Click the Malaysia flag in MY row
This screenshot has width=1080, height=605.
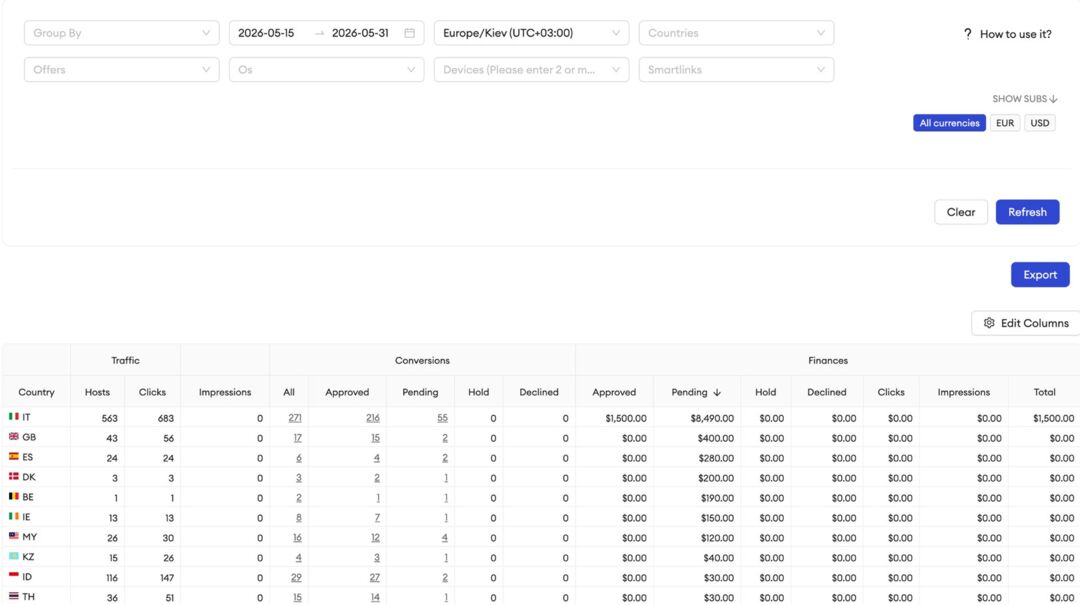tap(14, 537)
